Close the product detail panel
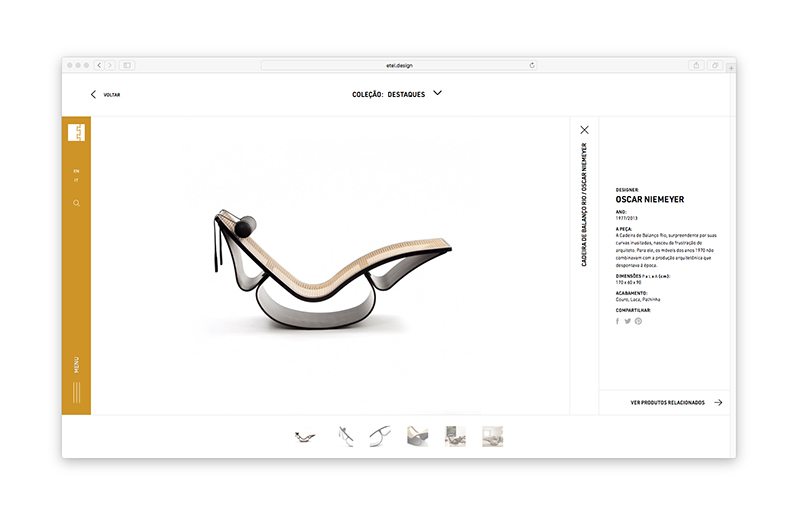 tap(584, 130)
